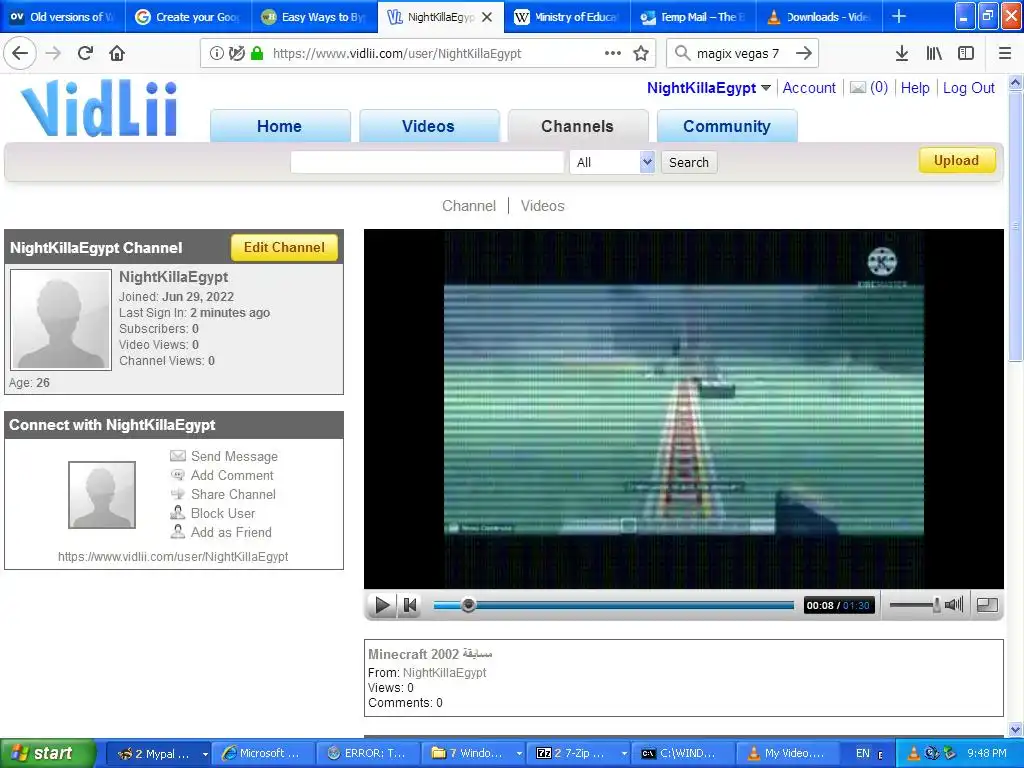Image resolution: width=1024 pixels, height=768 pixels.
Task: Open the NightKillaEgypt link after From:
Action: (x=445, y=673)
